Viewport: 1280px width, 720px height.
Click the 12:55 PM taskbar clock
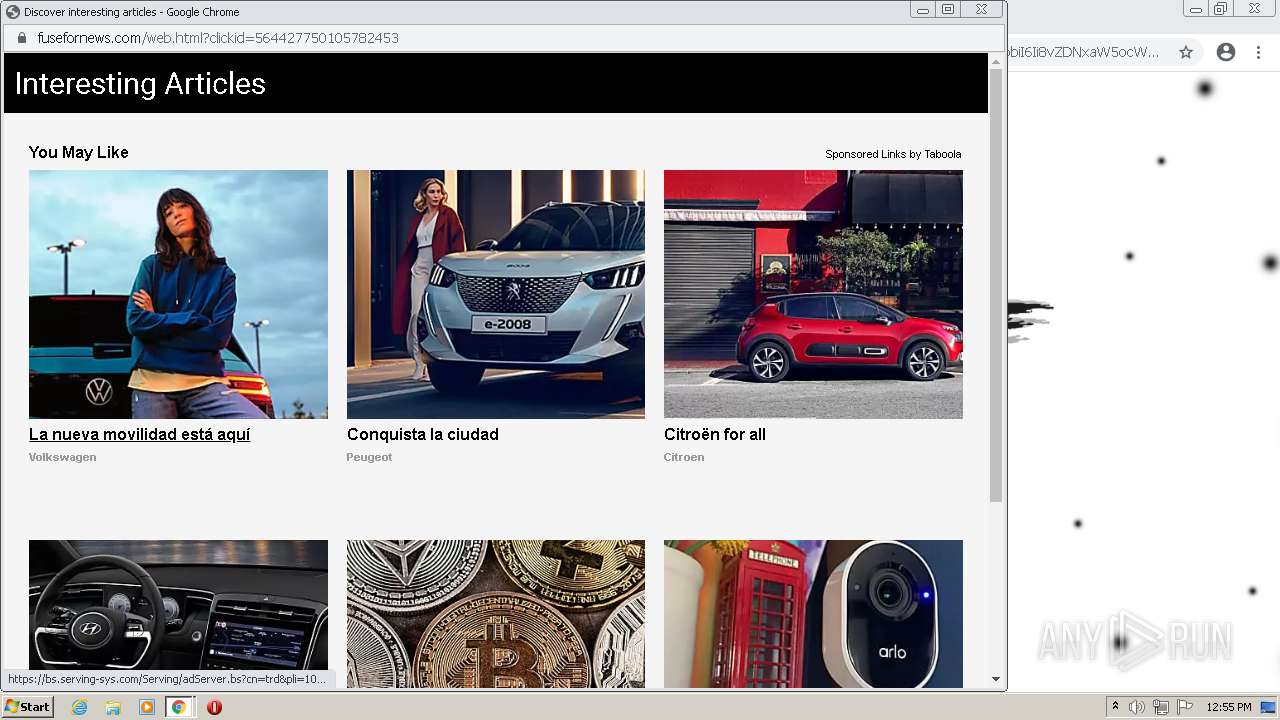click(x=1229, y=707)
